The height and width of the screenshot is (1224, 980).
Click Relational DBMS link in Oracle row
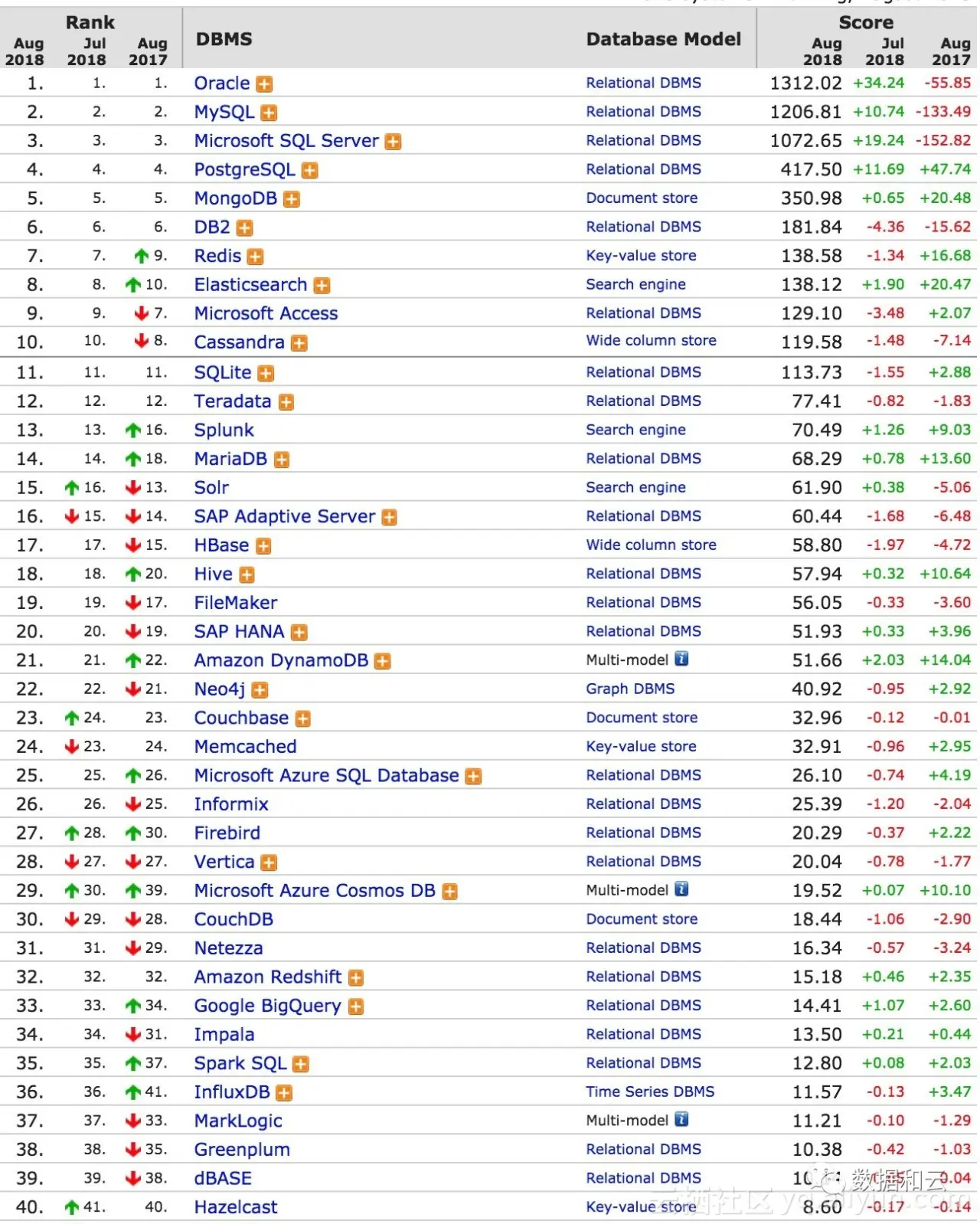point(644,83)
